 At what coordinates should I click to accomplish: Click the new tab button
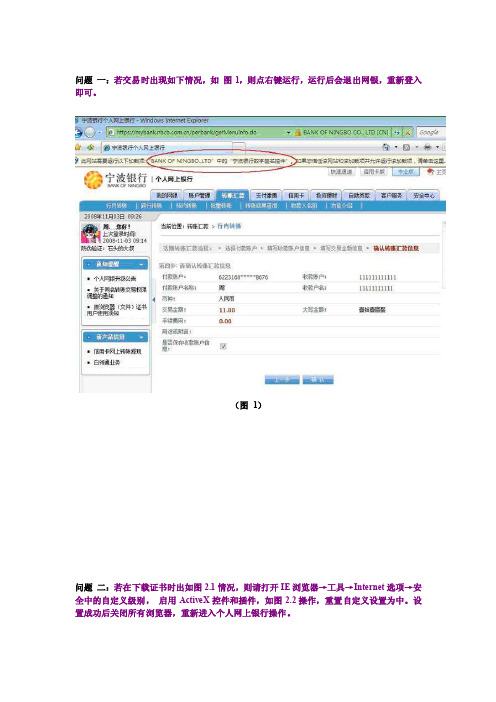[x=239, y=147]
